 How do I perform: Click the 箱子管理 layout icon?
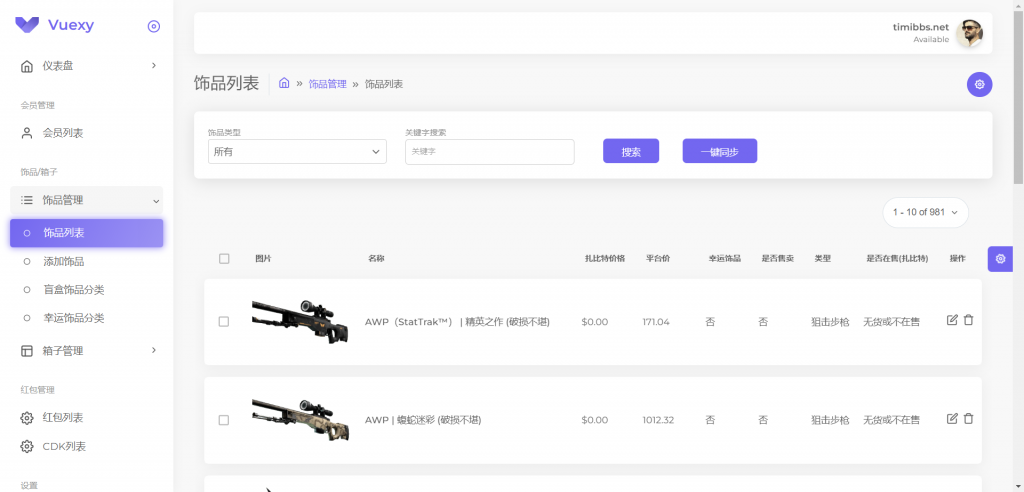pos(27,351)
